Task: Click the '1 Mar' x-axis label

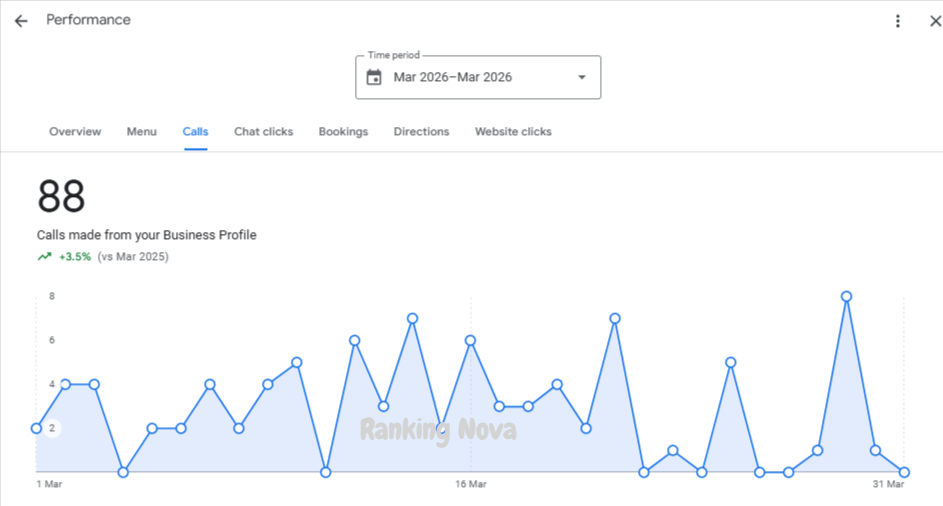Action: point(49,484)
